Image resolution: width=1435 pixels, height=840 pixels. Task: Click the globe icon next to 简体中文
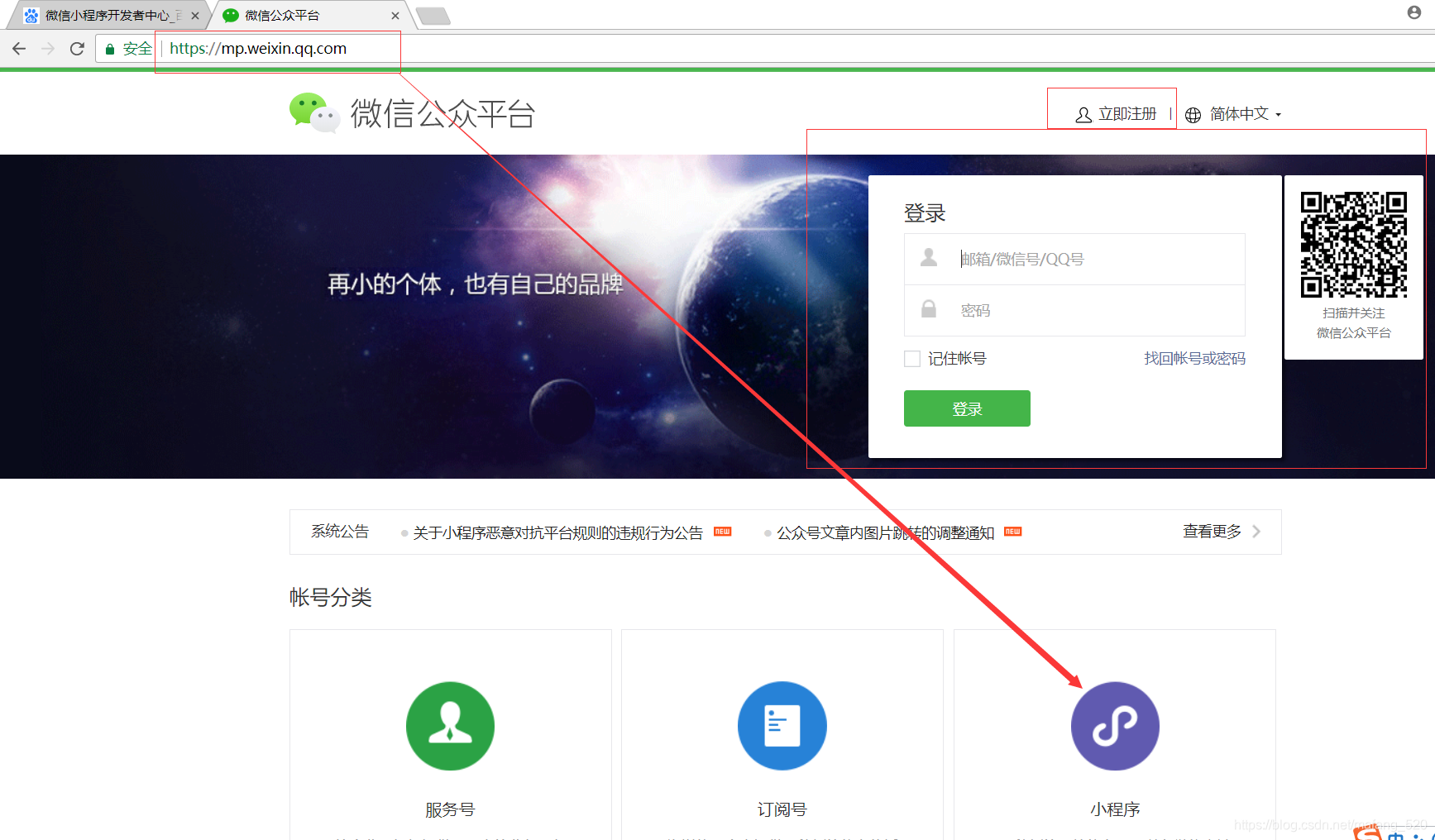[1193, 115]
